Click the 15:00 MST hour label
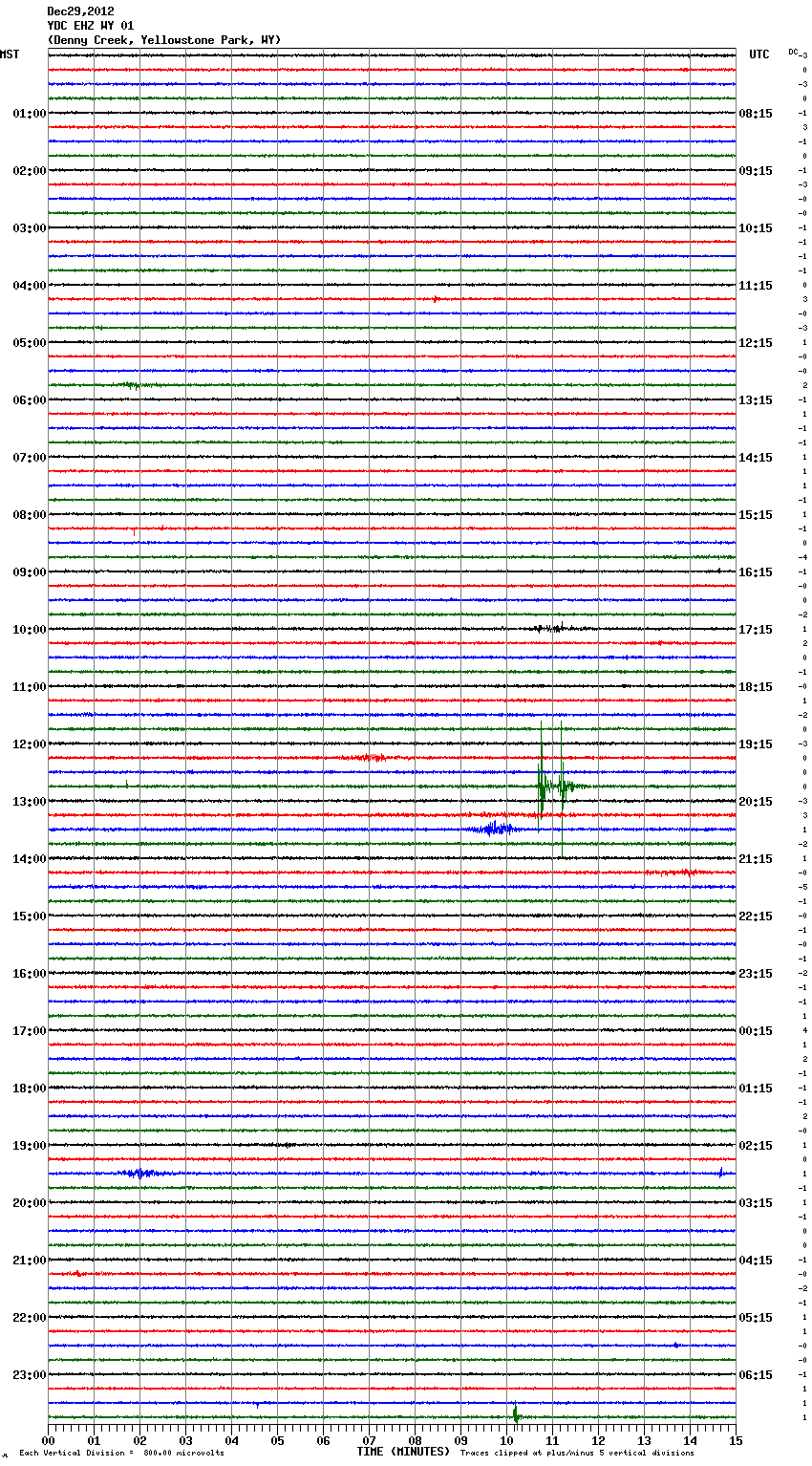812x1466 pixels. click(30, 916)
